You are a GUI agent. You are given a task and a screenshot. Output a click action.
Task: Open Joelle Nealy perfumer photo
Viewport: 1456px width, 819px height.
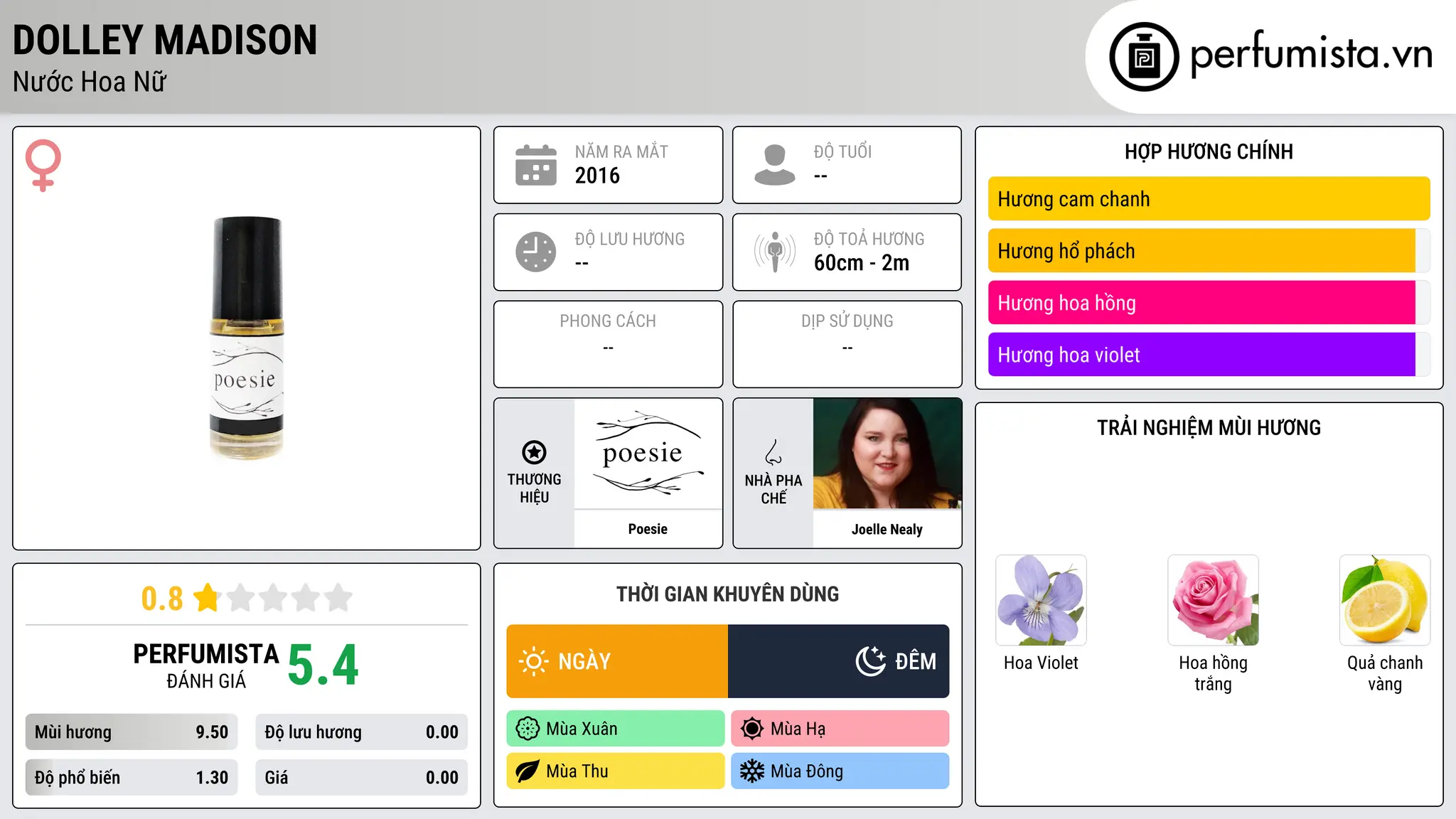887,453
